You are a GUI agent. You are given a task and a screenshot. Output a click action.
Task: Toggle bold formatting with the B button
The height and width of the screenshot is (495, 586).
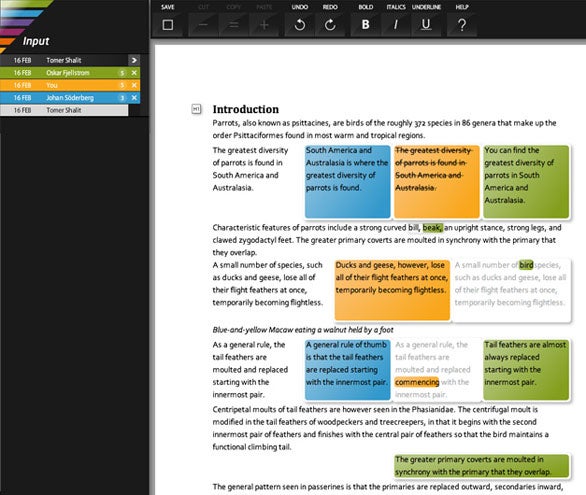pyautogui.click(x=366, y=25)
